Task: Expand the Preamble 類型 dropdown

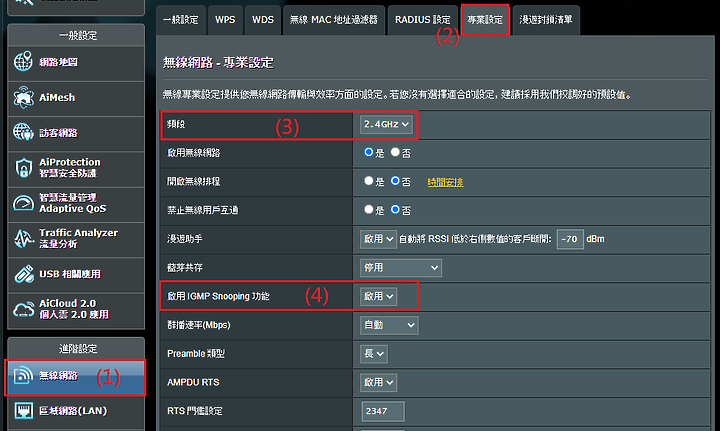Action: (x=374, y=354)
